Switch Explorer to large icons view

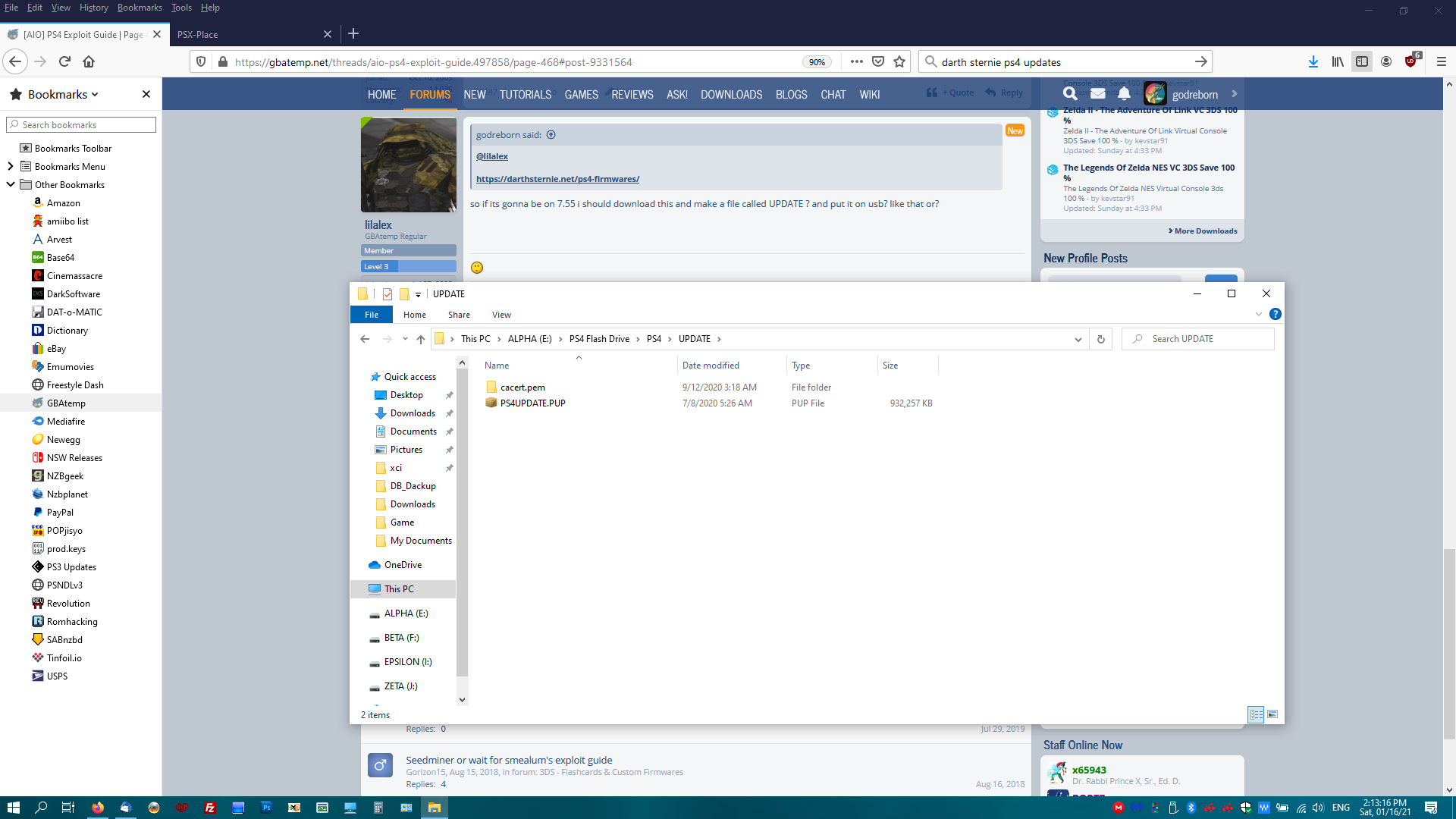pyautogui.click(x=1272, y=714)
